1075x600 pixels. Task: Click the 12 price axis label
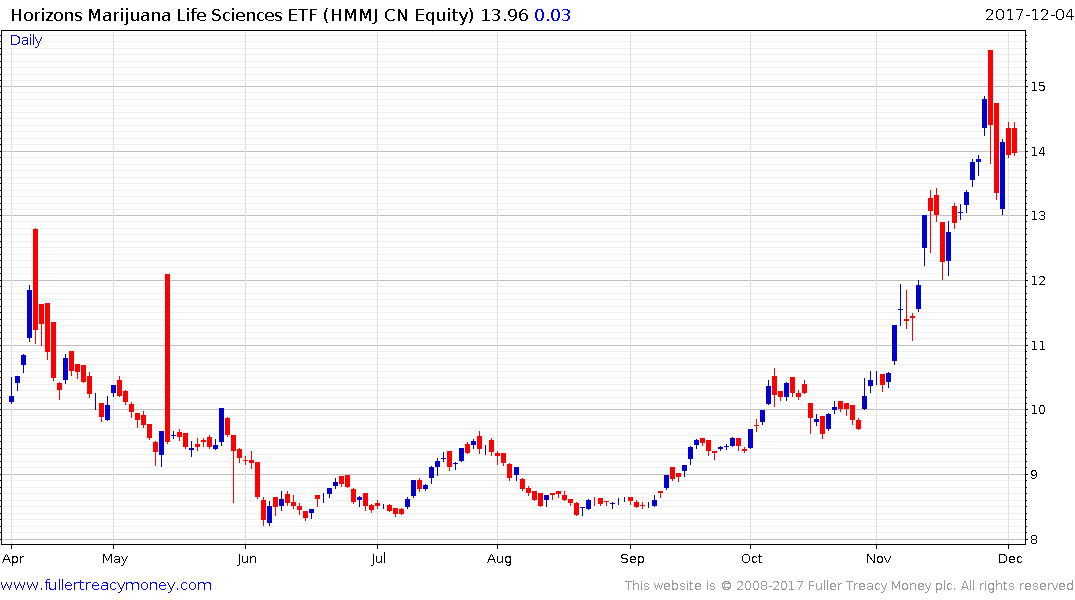click(1038, 280)
